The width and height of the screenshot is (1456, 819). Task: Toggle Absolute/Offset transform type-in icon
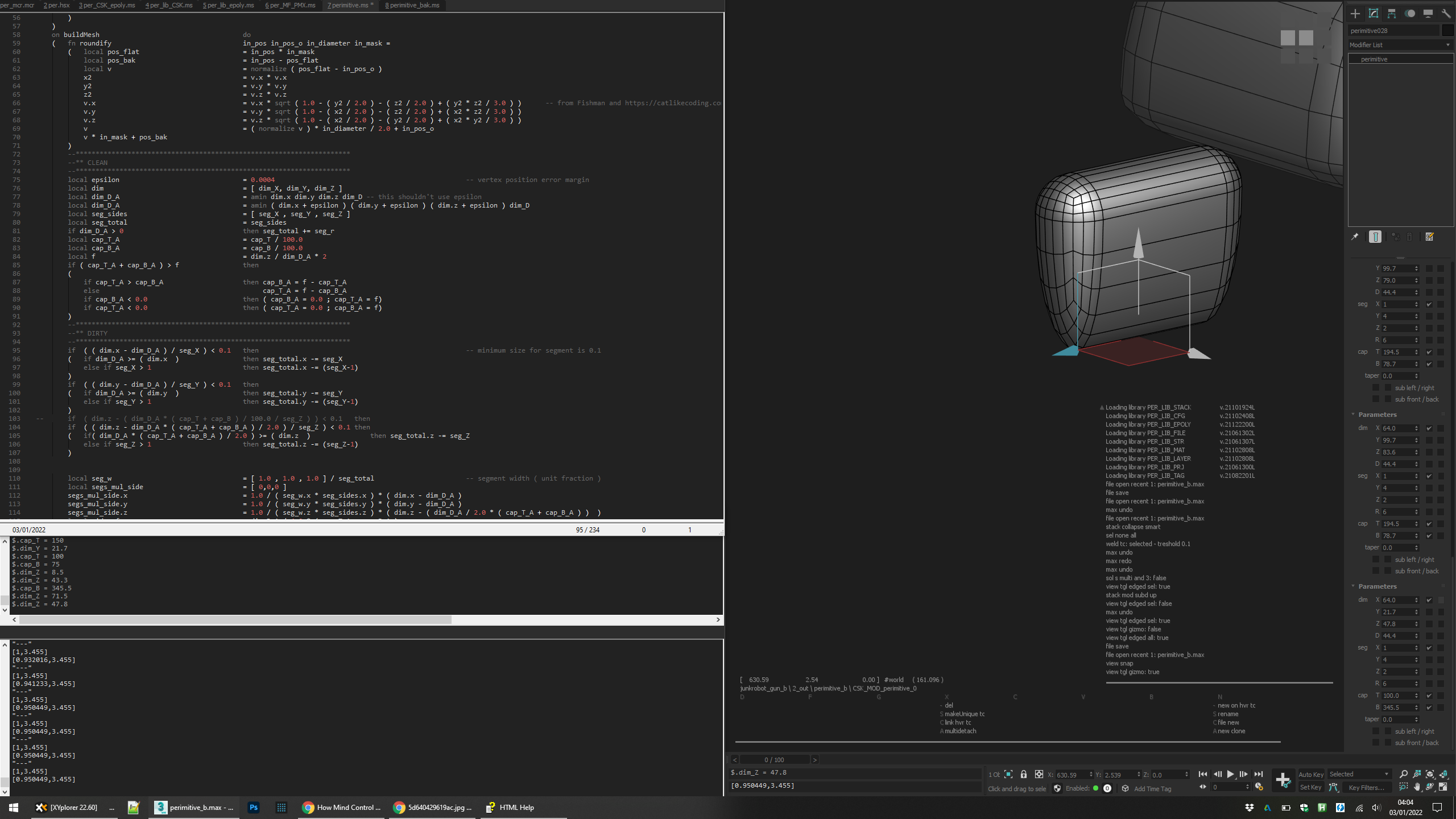coord(1039,774)
